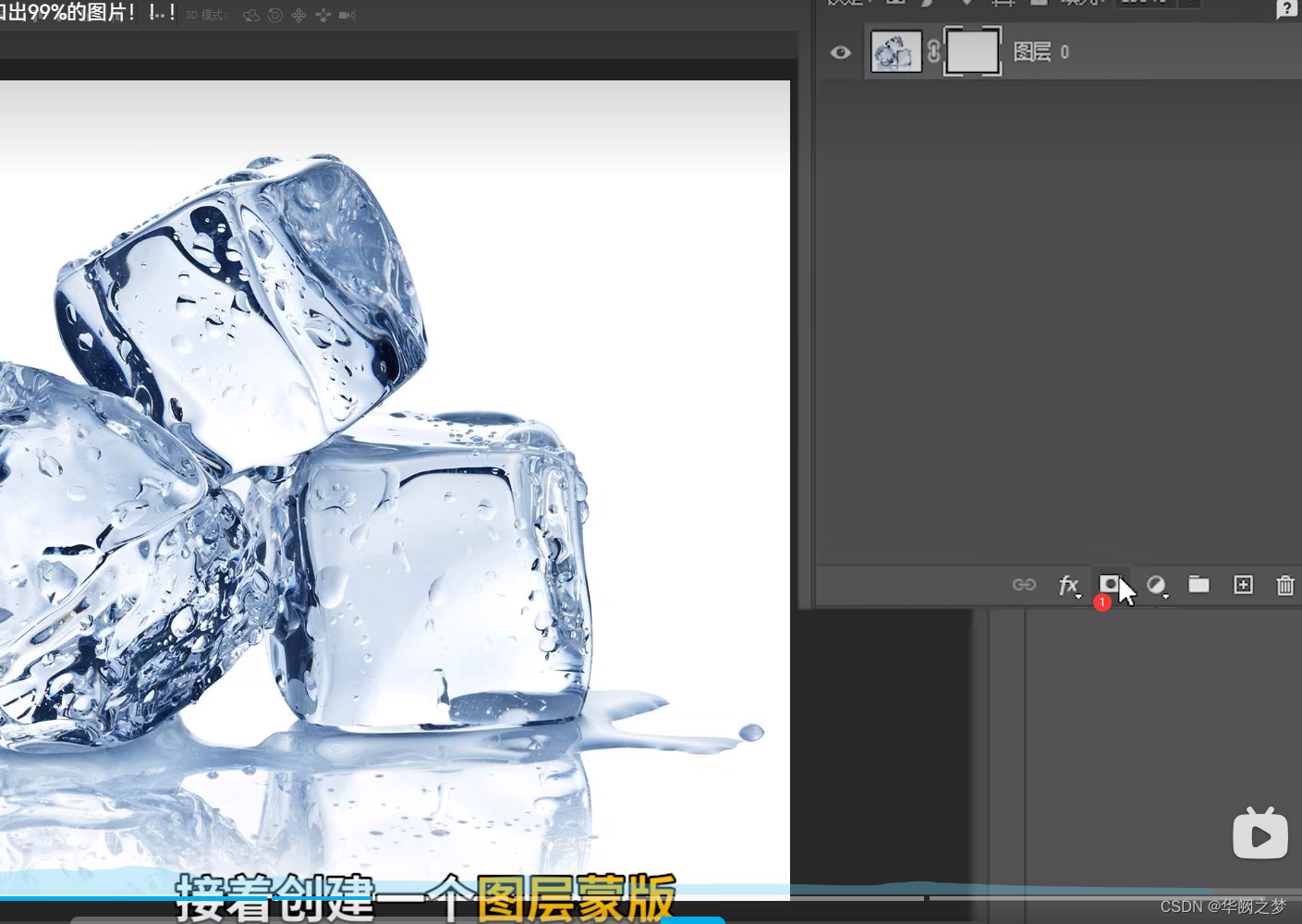Click the Create new layer icon
The height and width of the screenshot is (924, 1302).
(x=1243, y=585)
